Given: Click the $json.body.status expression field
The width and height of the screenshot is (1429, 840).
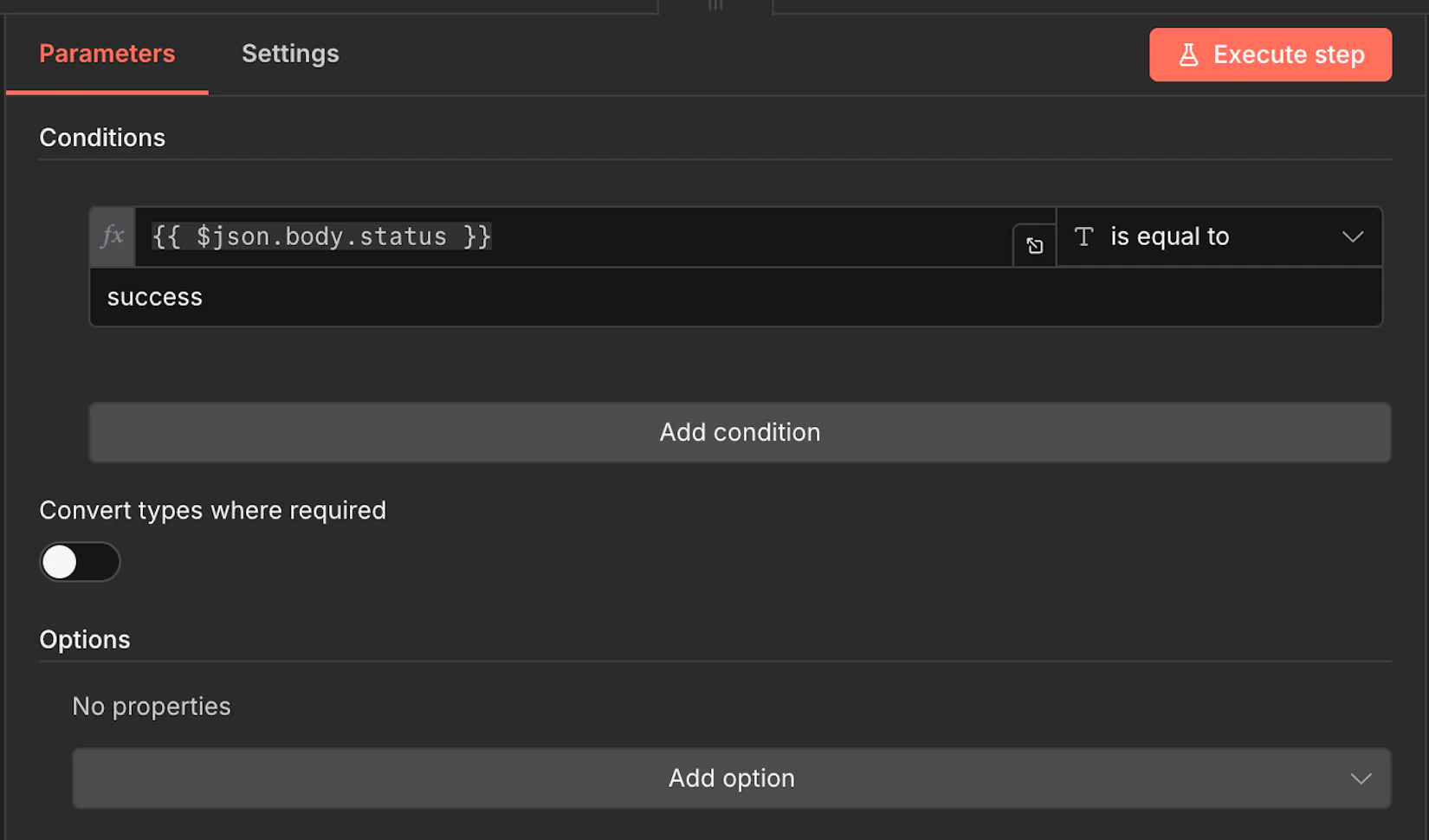Looking at the screenshot, I should (x=572, y=236).
